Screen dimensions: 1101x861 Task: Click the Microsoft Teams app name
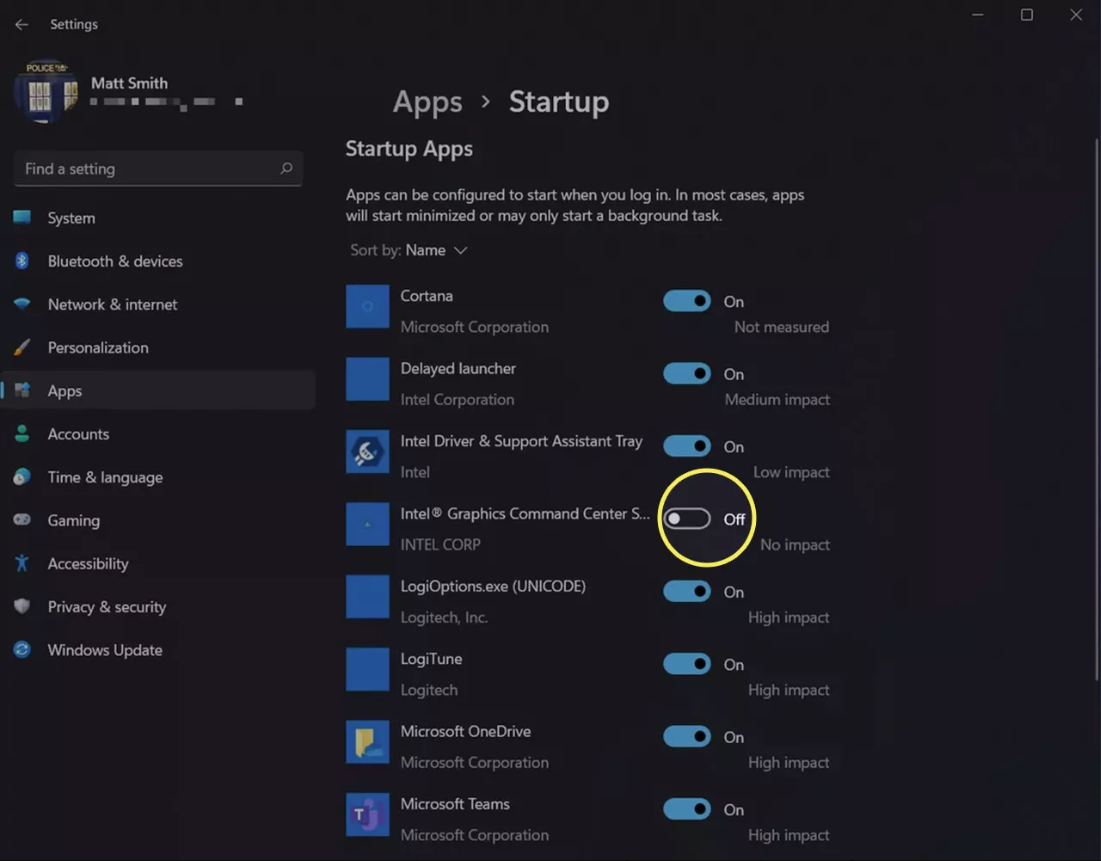click(455, 804)
